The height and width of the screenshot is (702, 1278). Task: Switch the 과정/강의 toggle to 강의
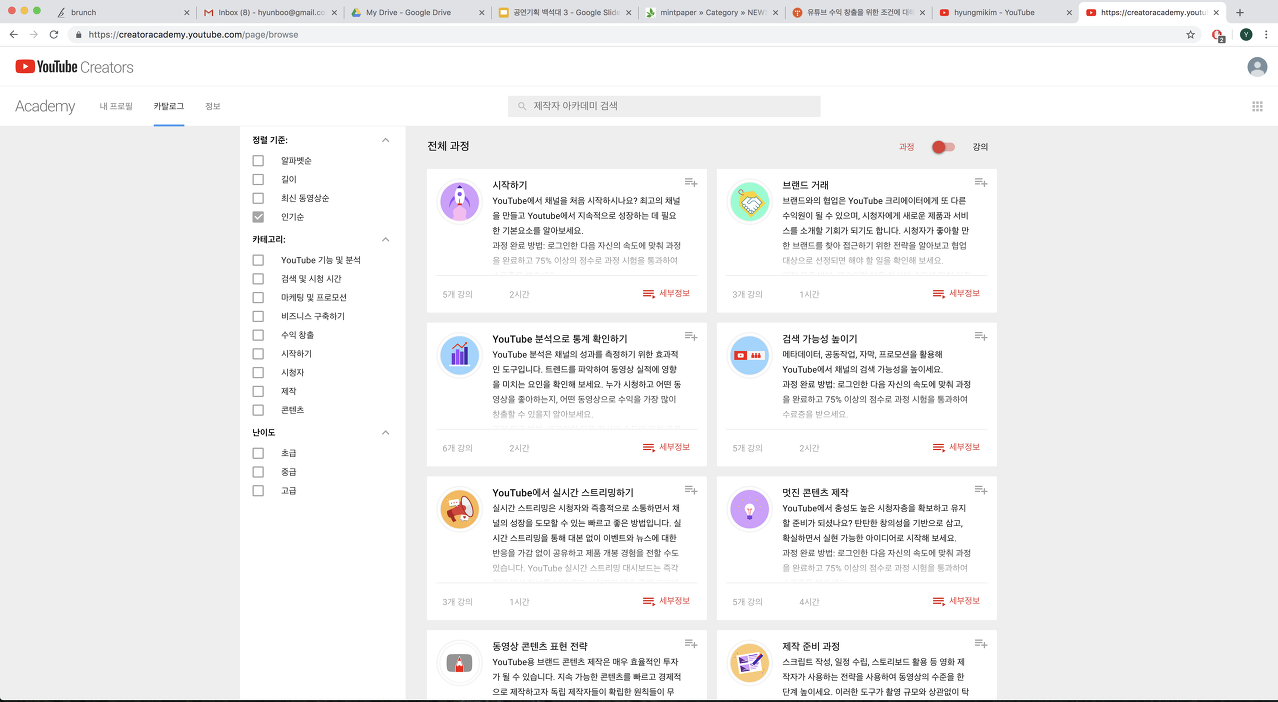pos(942,146)
